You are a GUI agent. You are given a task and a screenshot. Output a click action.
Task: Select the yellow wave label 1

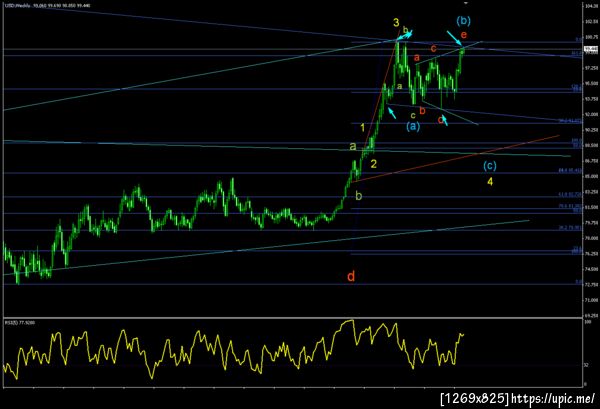pos(362,128)
